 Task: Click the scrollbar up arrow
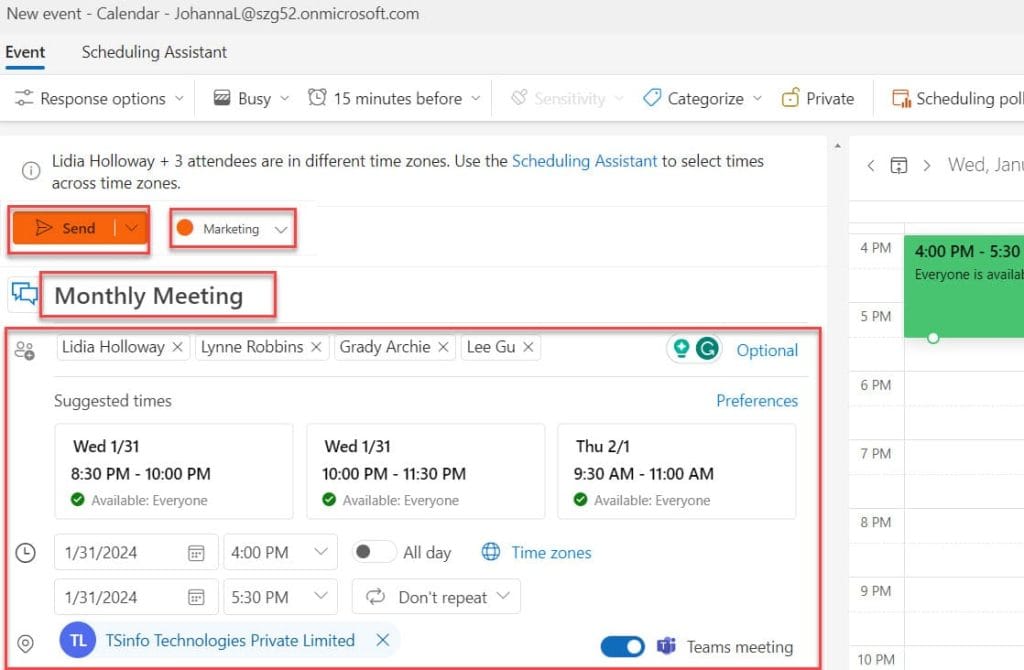pos(837,146)
